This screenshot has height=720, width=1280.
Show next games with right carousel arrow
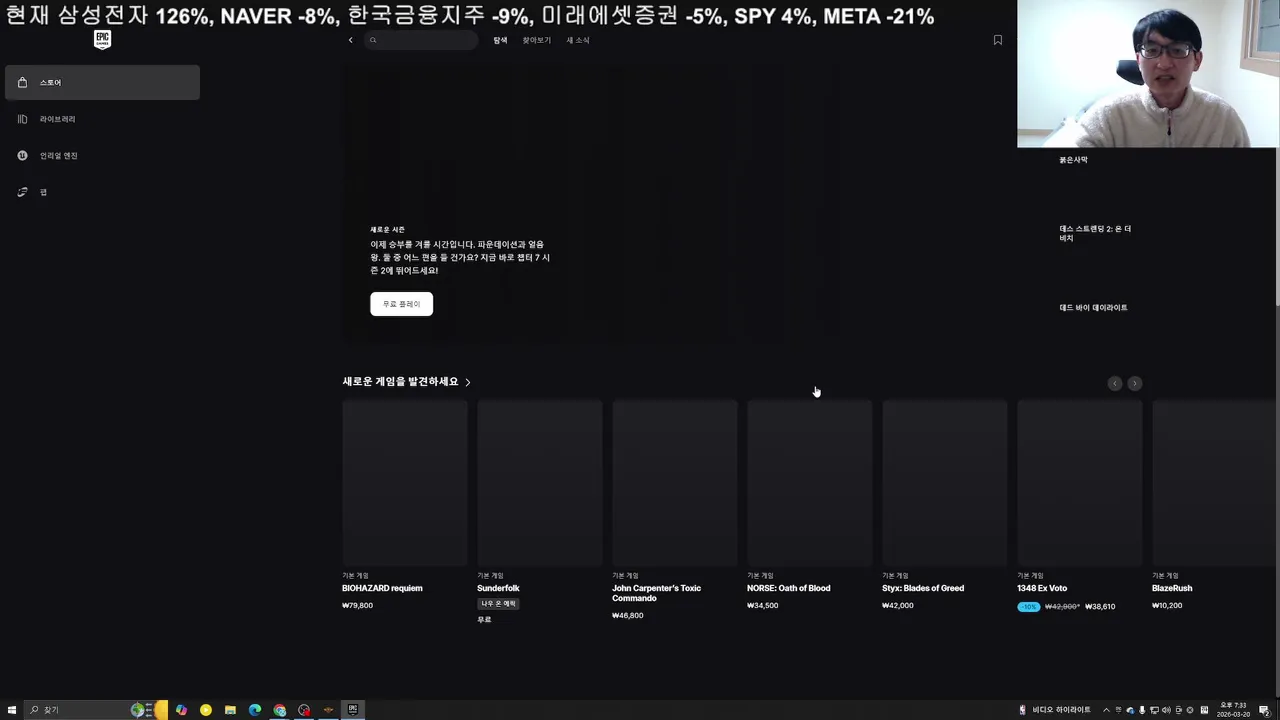coord(1134,383)
